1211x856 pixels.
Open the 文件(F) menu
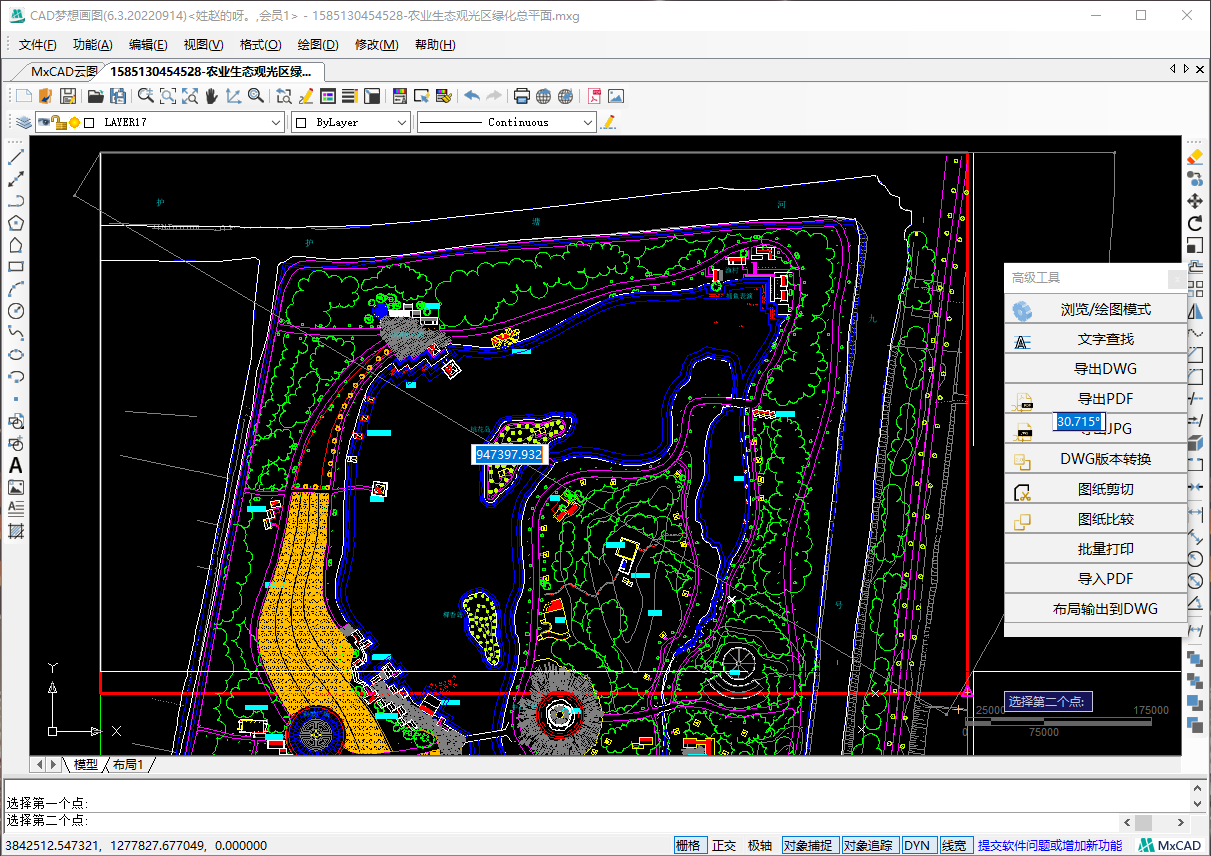38,45
